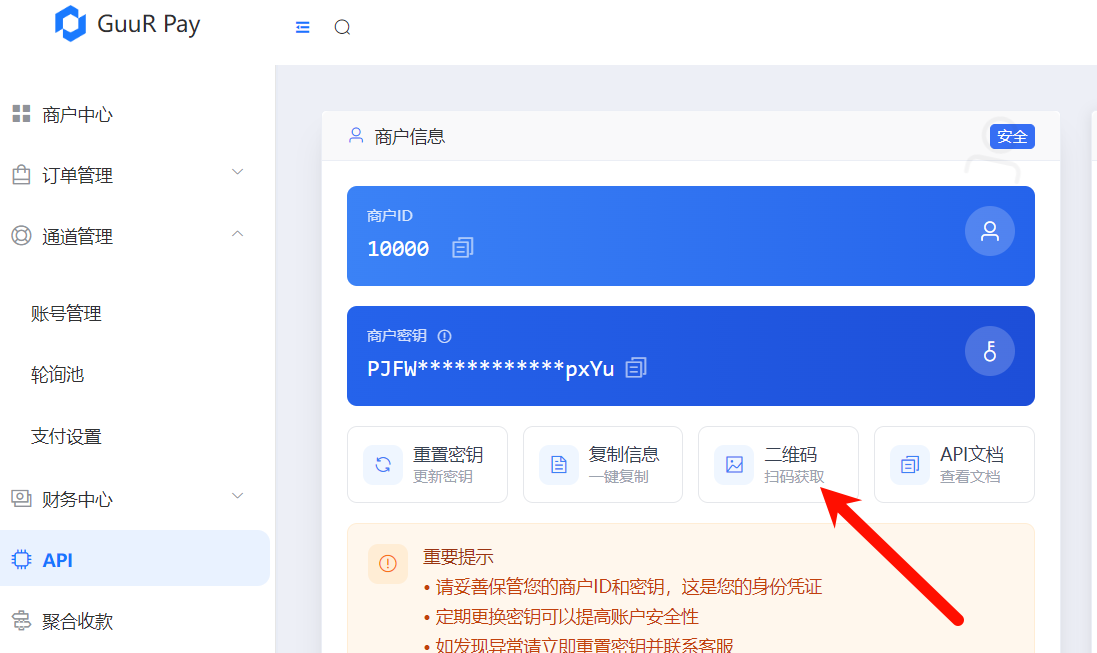Click the search magnifier icon

click(342, 27)
